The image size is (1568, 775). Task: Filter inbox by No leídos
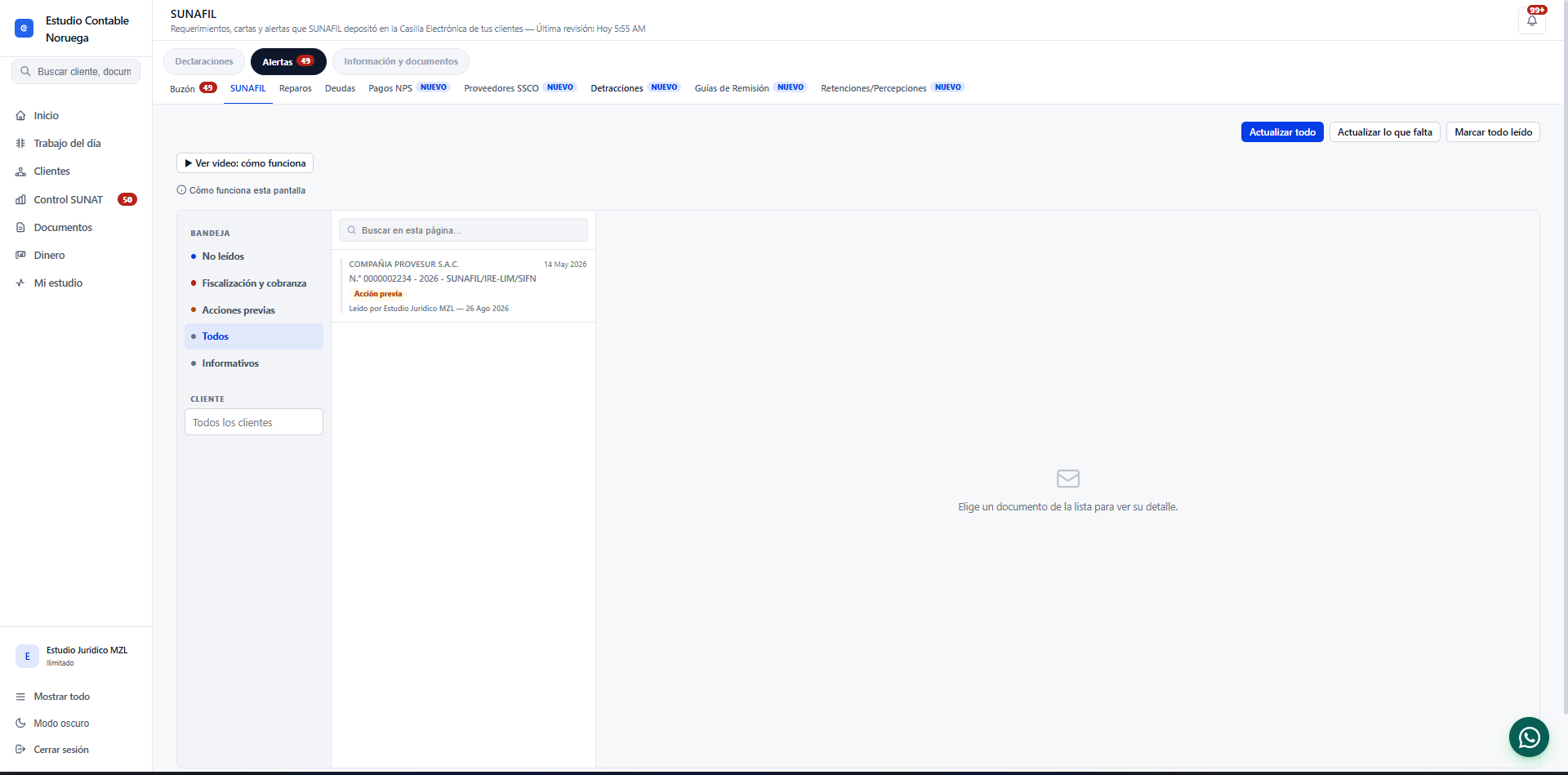point(254,256)
